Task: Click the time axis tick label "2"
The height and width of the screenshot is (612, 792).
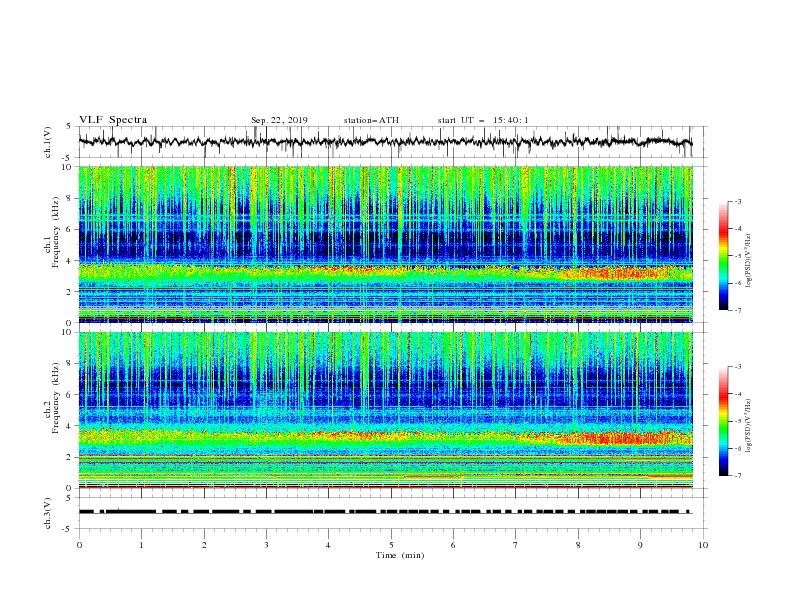Action: tap(204, 545)
